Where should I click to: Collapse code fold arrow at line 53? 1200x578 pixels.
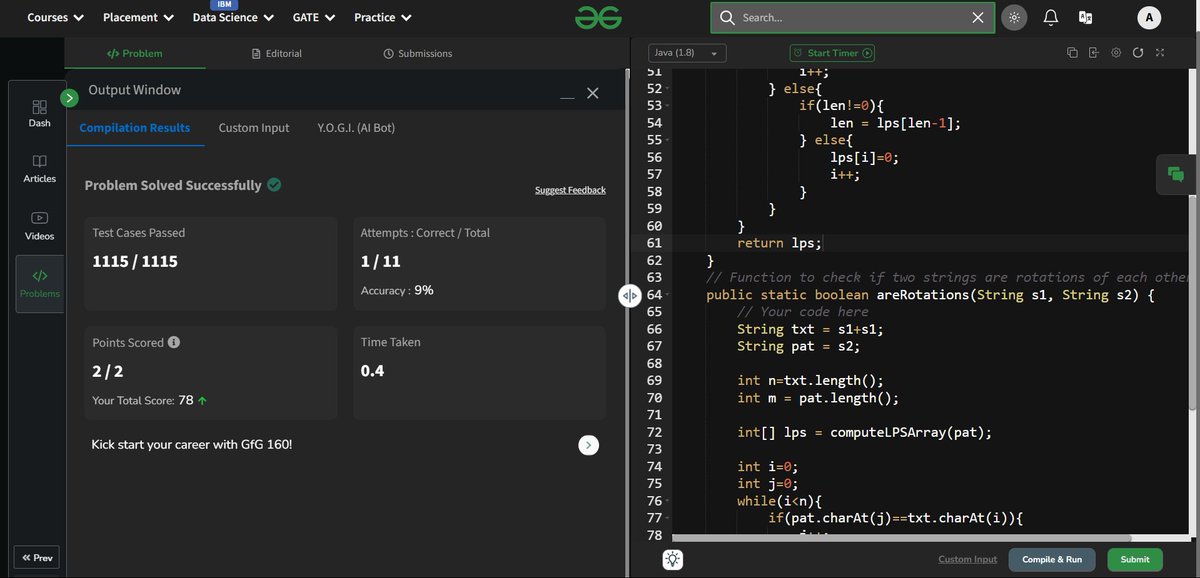[667, 105]
